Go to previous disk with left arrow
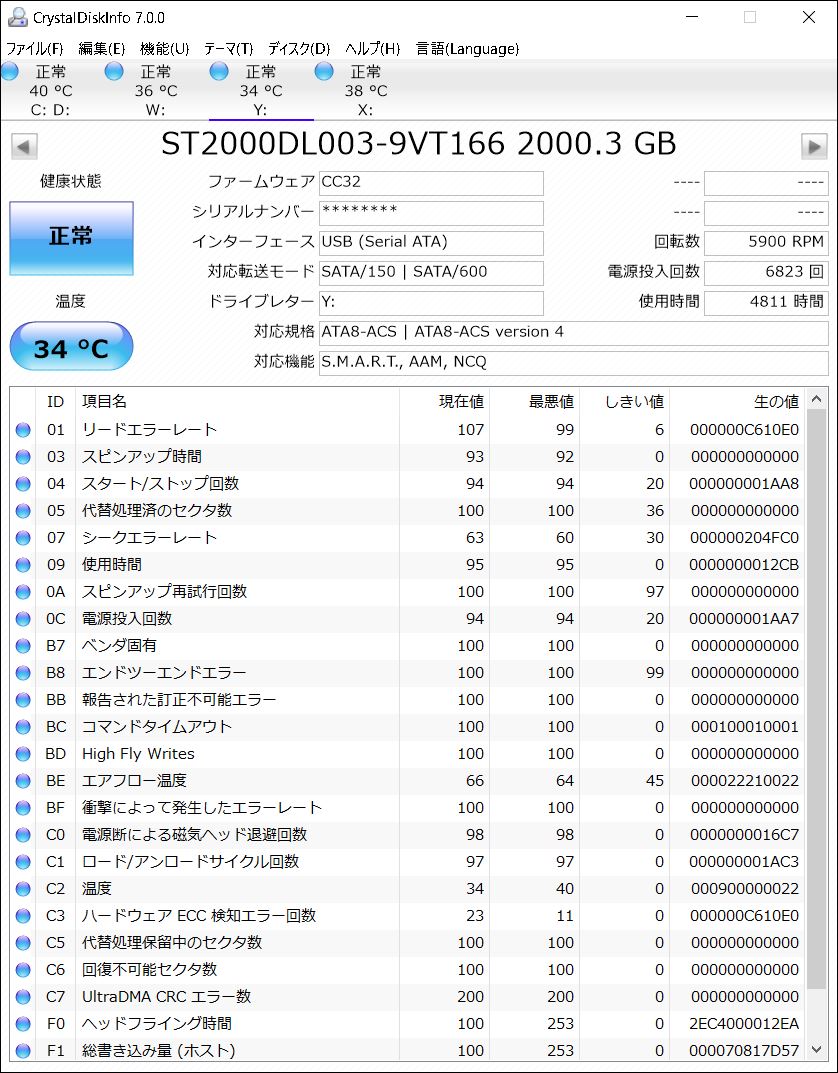Viewport: 838px width, 1073px height. 24,146
